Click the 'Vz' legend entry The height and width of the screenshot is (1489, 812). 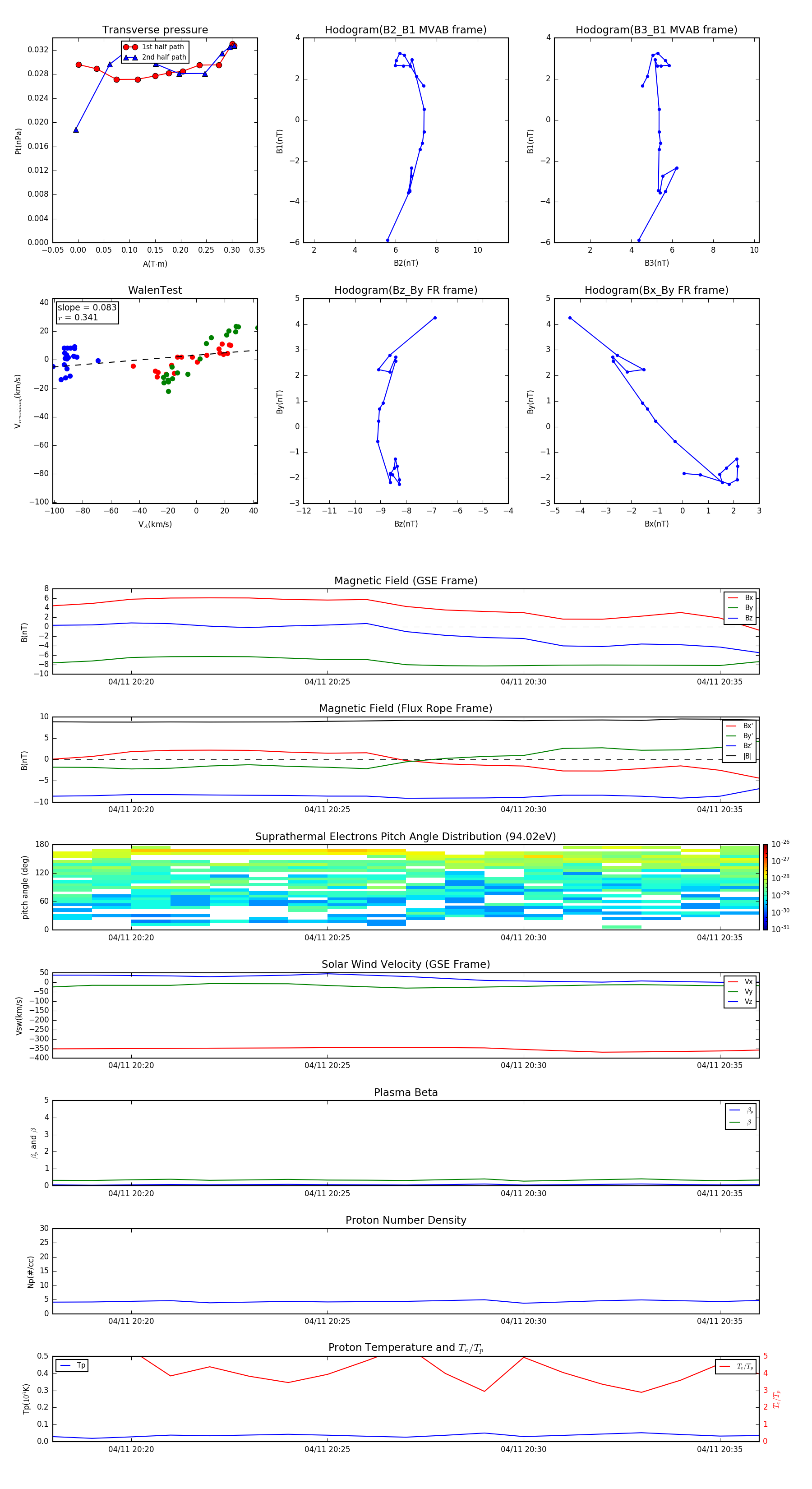[x=740, y=1001]
